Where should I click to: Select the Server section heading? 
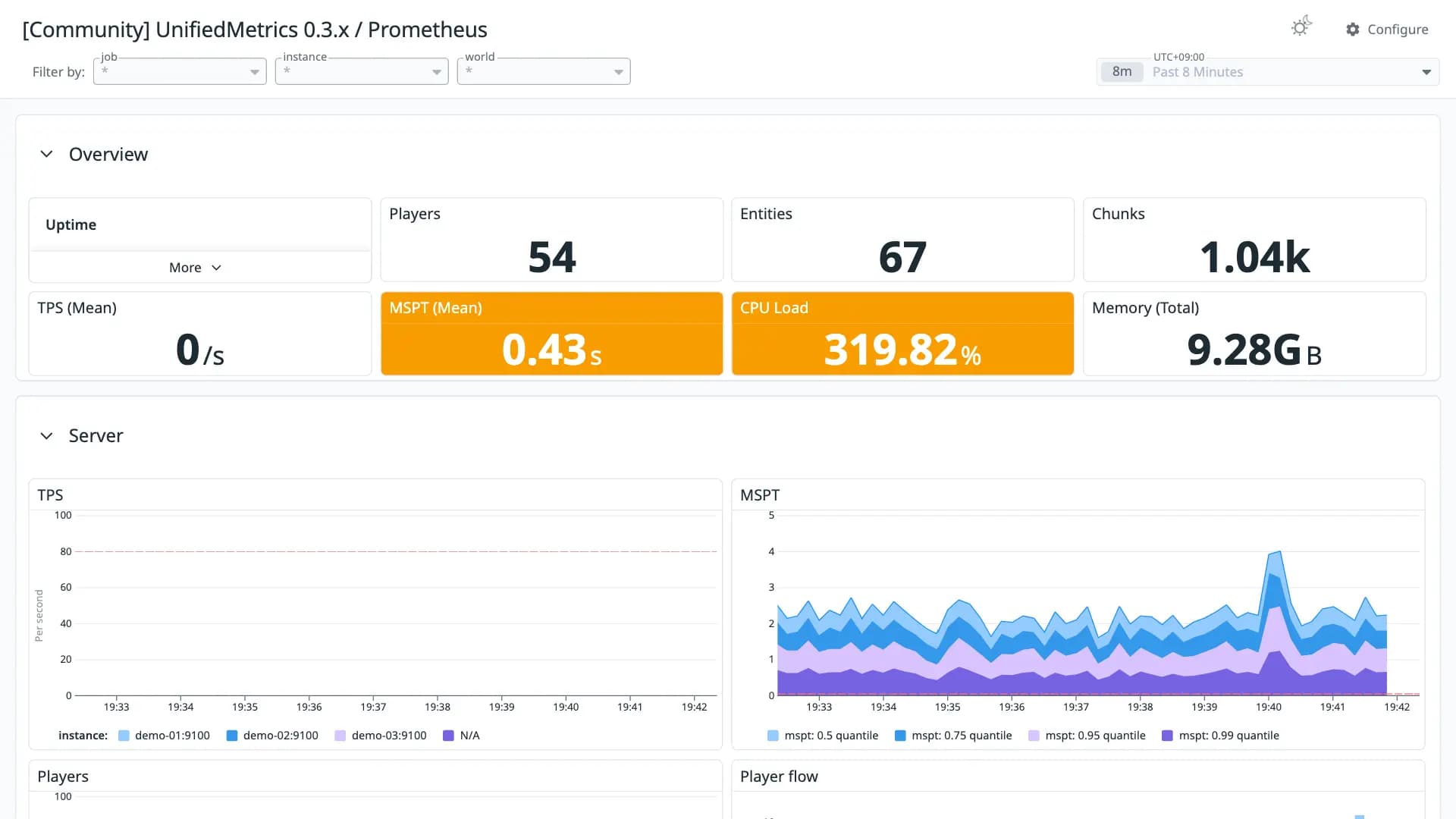pyautogui.click(x=96, y=435)
